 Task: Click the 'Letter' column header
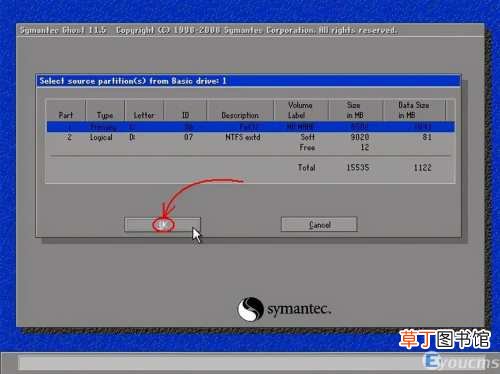click(144, 115)
